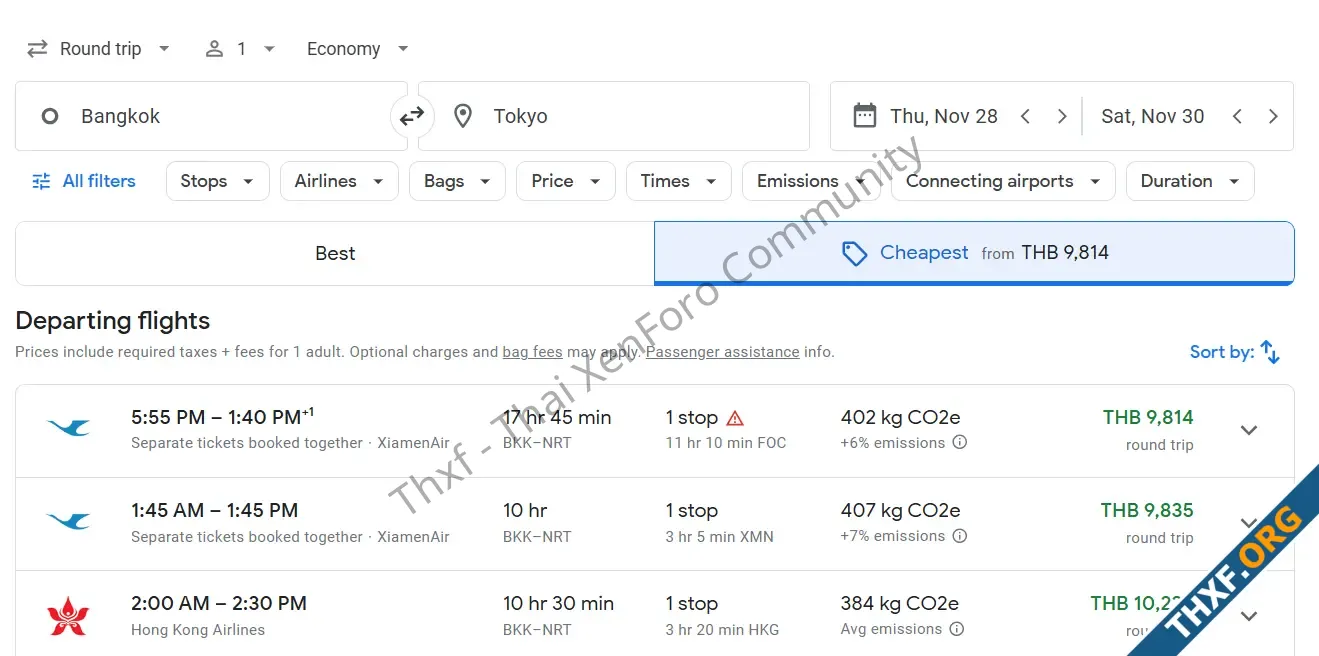Expand the THB 9,835 flight details

pyautogui.click(x=1249, y=523)
